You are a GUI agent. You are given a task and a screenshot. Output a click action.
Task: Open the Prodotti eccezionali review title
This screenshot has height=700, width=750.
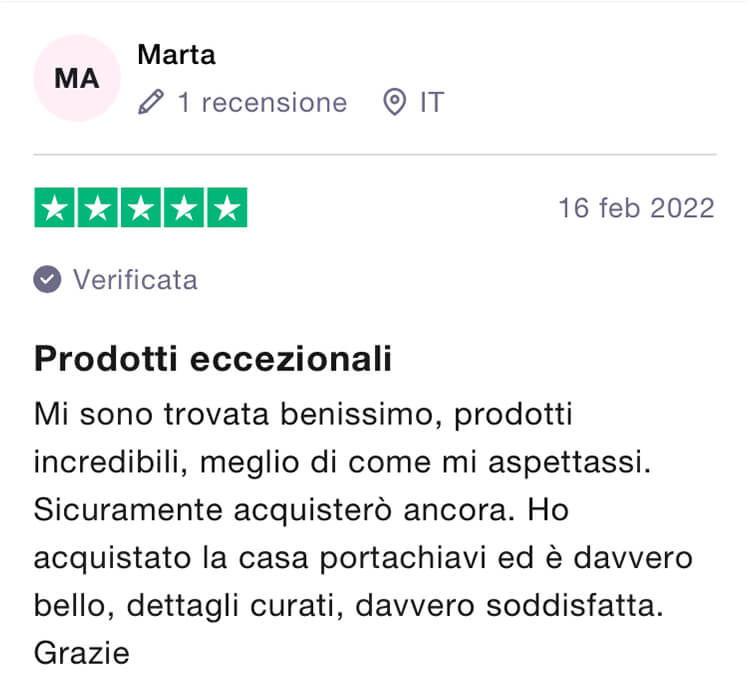(213, 358)
